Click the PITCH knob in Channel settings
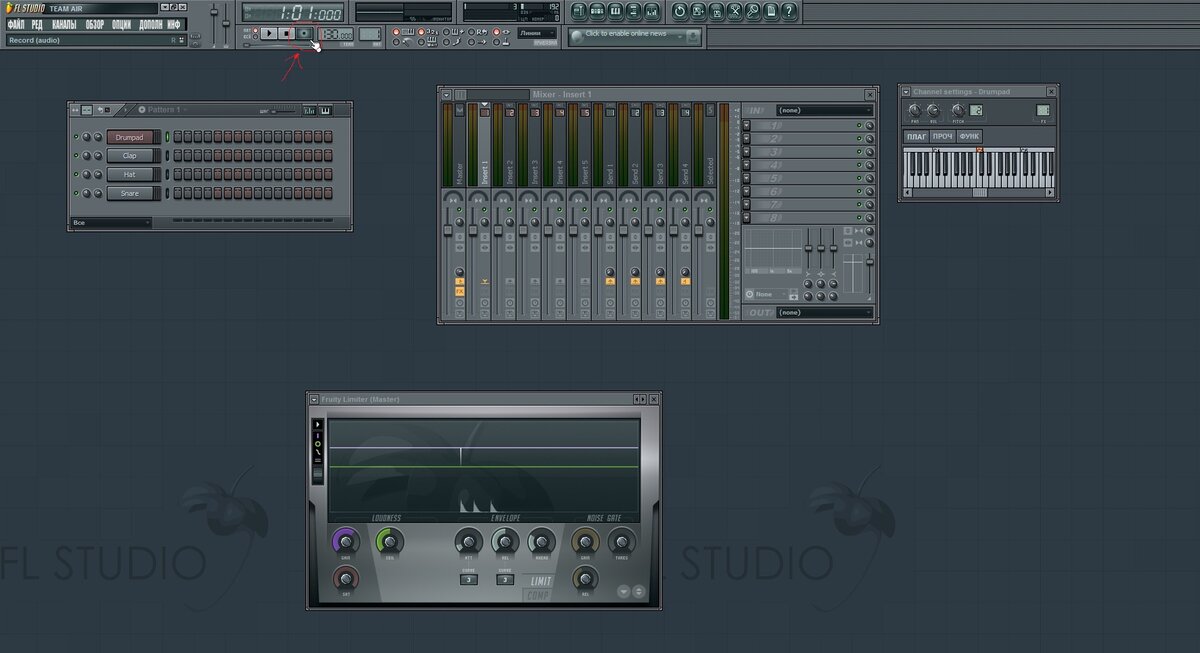 point(958,110)
